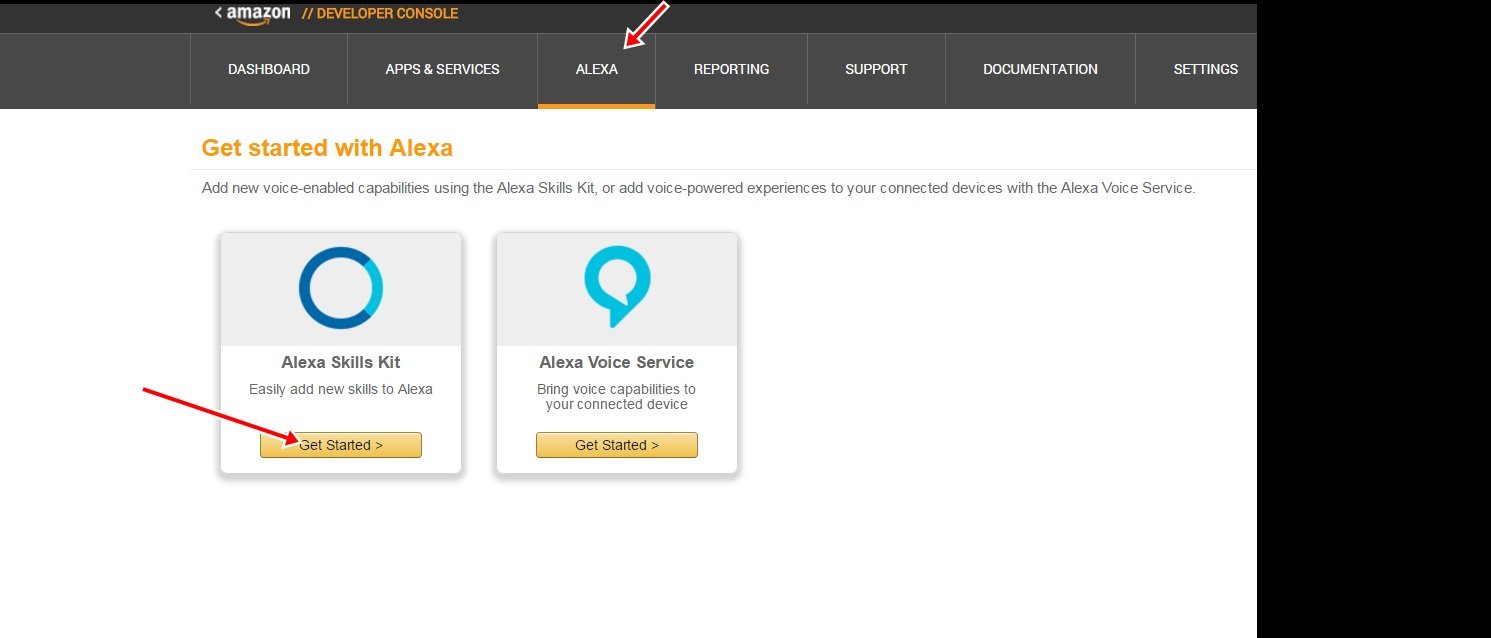This screenshot has width=1491, height=638.
Task: Click 'Bring voice capabilities to your connected device' text
Action: [617, 397]
